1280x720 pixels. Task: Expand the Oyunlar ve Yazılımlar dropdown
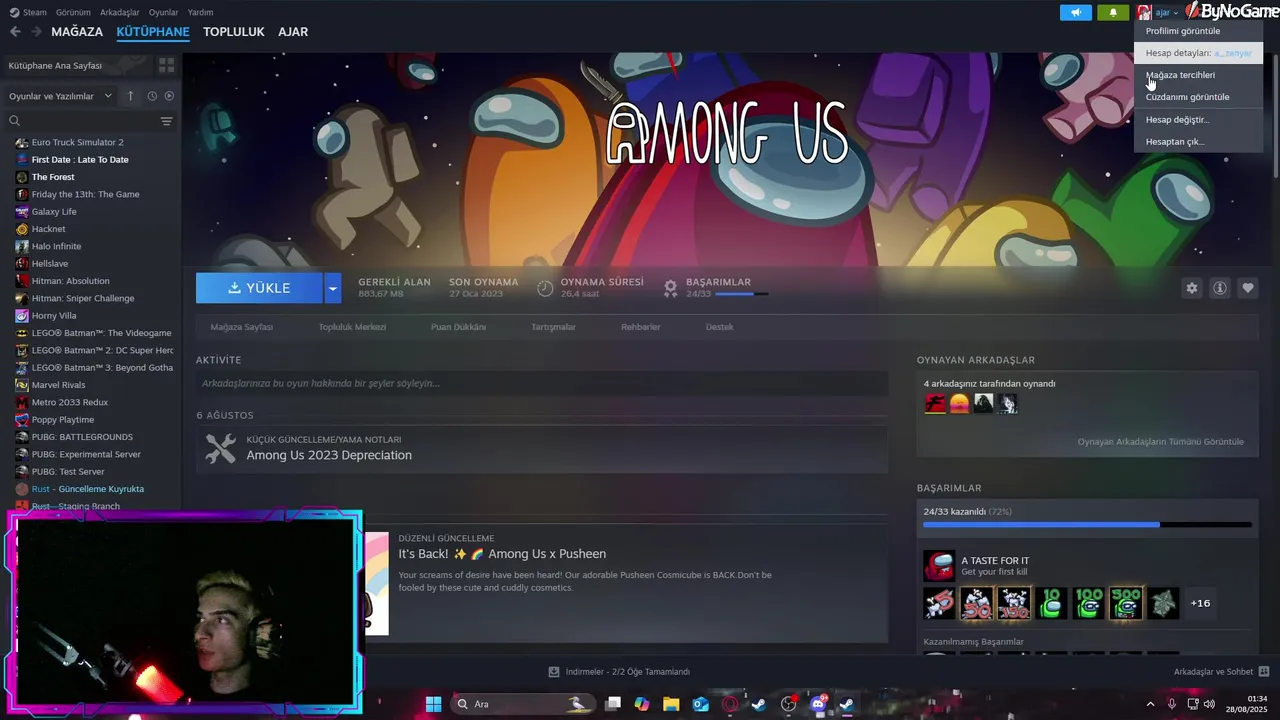tap(61, 96)
